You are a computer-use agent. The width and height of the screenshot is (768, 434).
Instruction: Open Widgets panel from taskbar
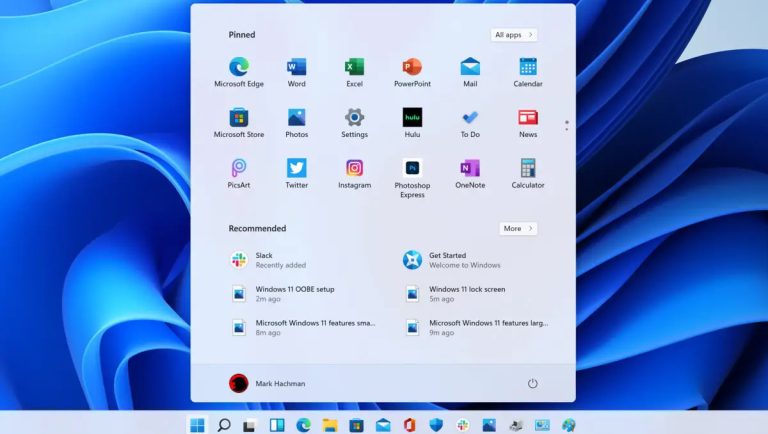[x=277, y=425]
